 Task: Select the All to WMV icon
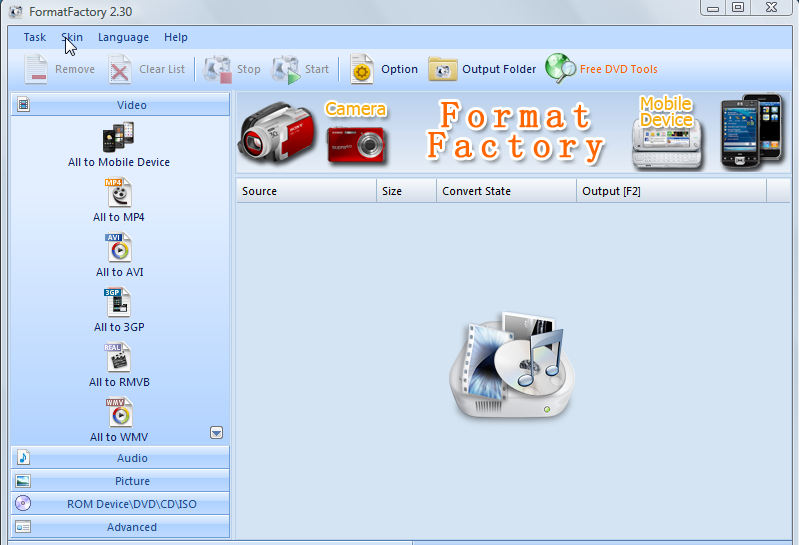click(x=119, y=412)
